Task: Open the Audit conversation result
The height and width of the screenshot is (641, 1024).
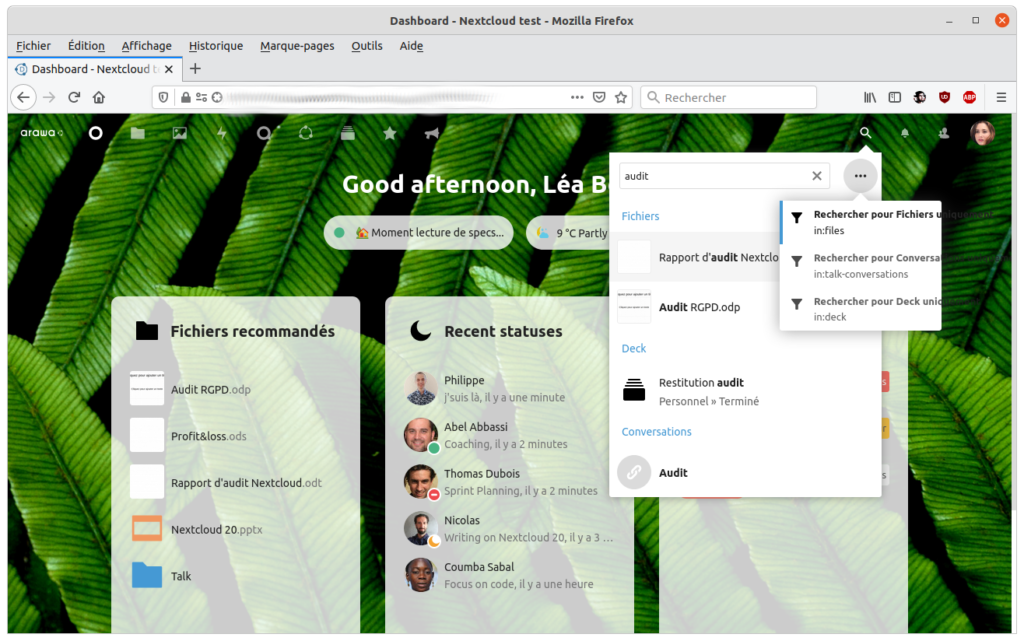Action: pyautogui.click(x=745, y=473)
